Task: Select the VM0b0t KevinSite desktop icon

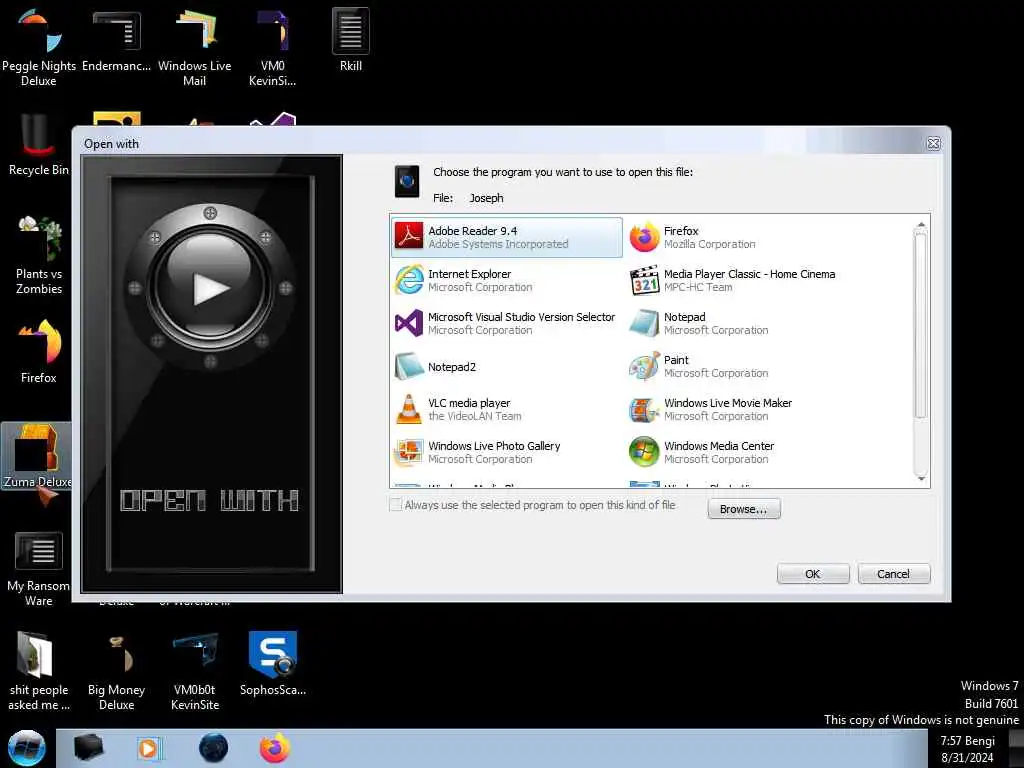Action: point(195,673)
